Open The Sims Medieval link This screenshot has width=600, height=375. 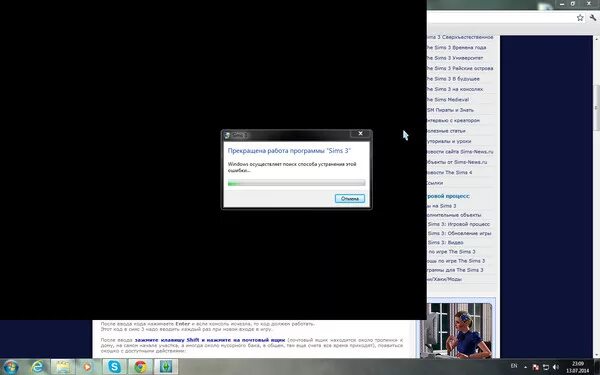(448, 99)
